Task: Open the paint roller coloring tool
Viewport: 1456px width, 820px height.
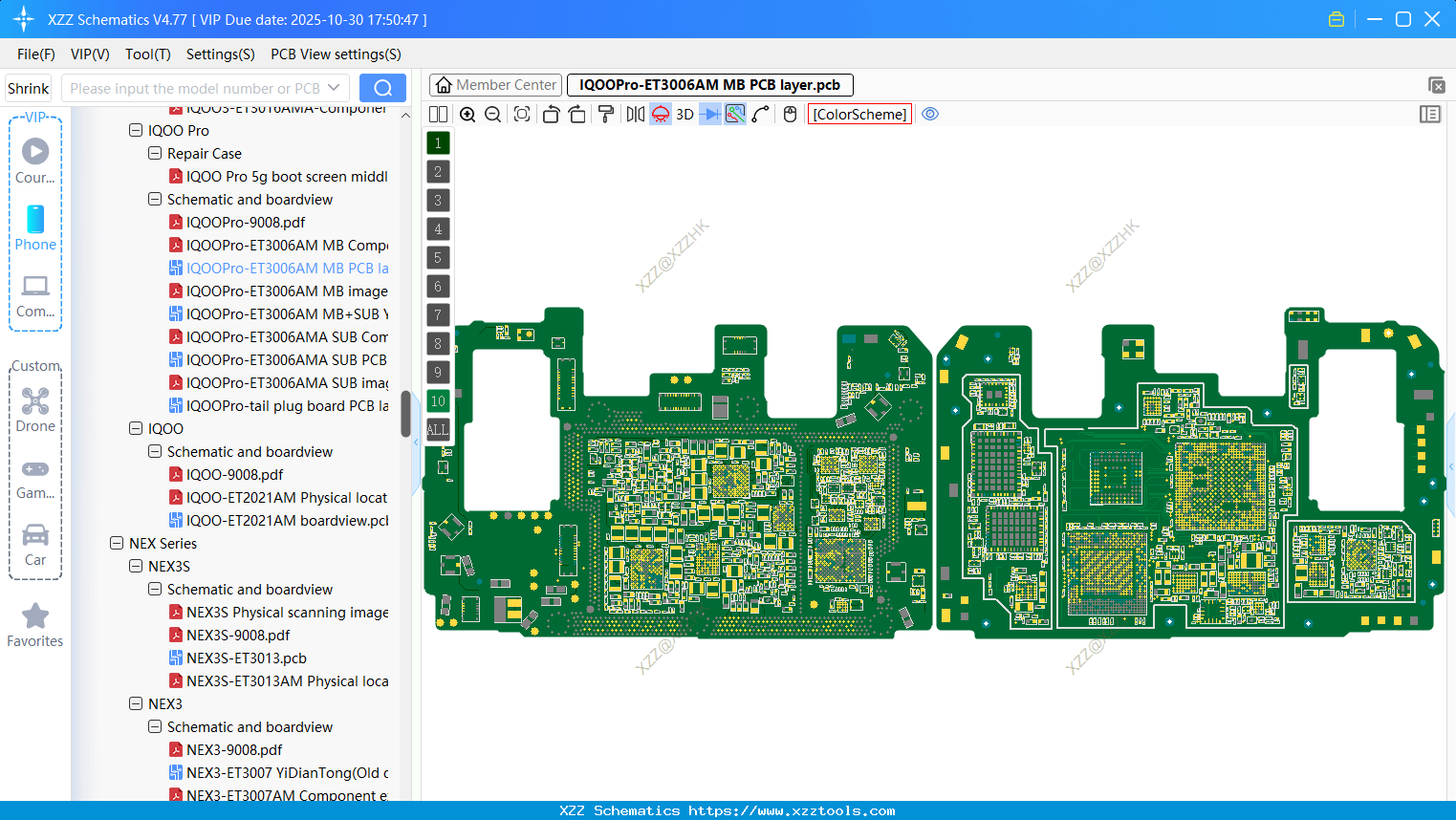Action: (x=605, y=114)
